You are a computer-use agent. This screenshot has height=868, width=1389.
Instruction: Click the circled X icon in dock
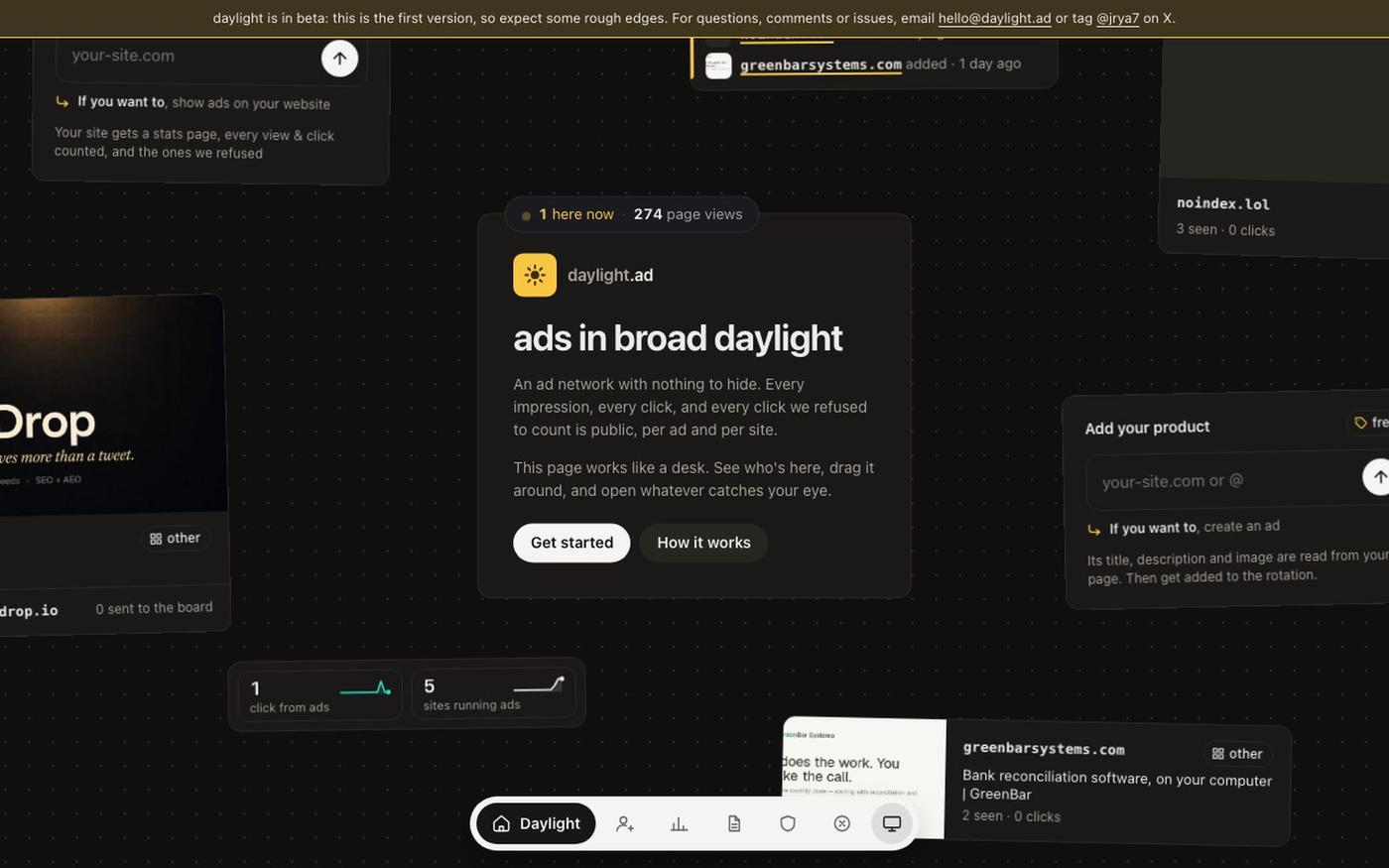click(x=842, y=823)
